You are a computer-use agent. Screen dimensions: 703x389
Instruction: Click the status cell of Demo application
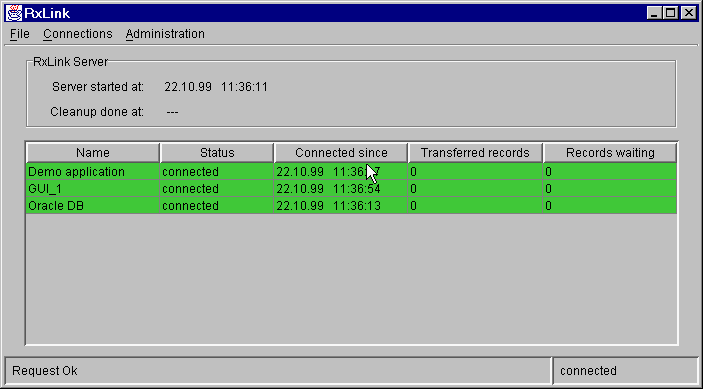[217, 172]
